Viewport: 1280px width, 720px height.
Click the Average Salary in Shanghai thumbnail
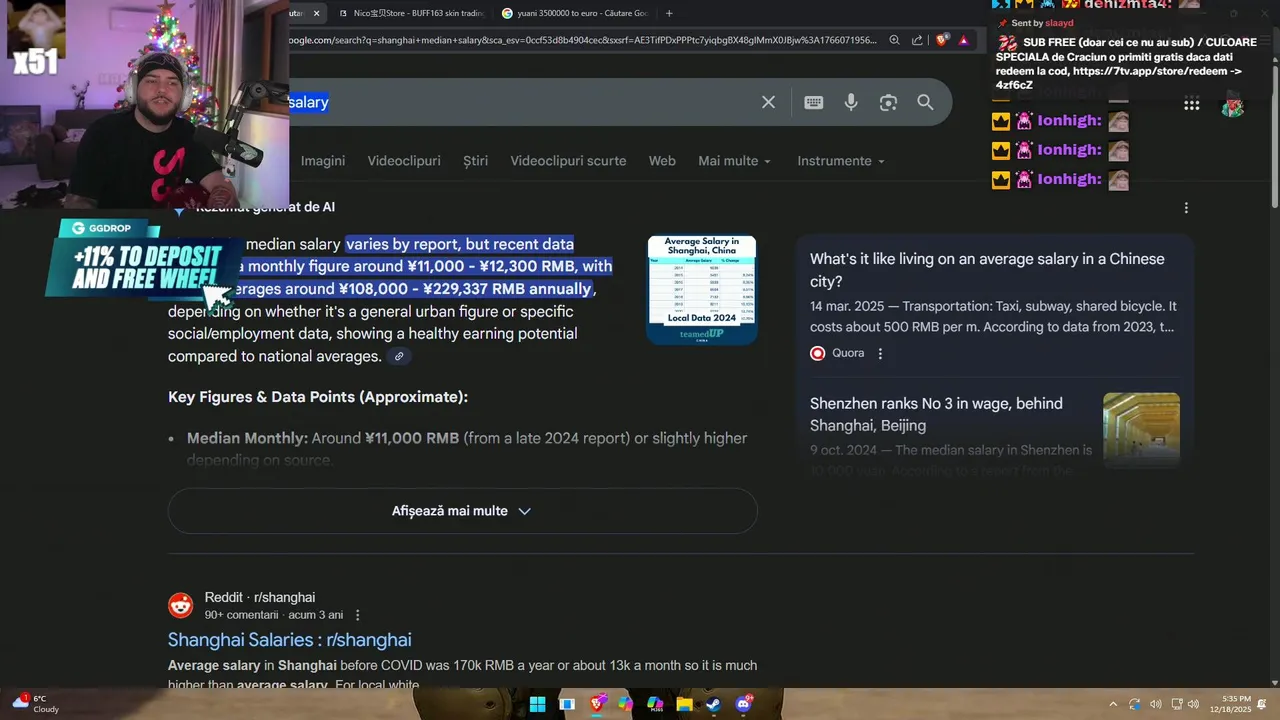coord(702,290)
